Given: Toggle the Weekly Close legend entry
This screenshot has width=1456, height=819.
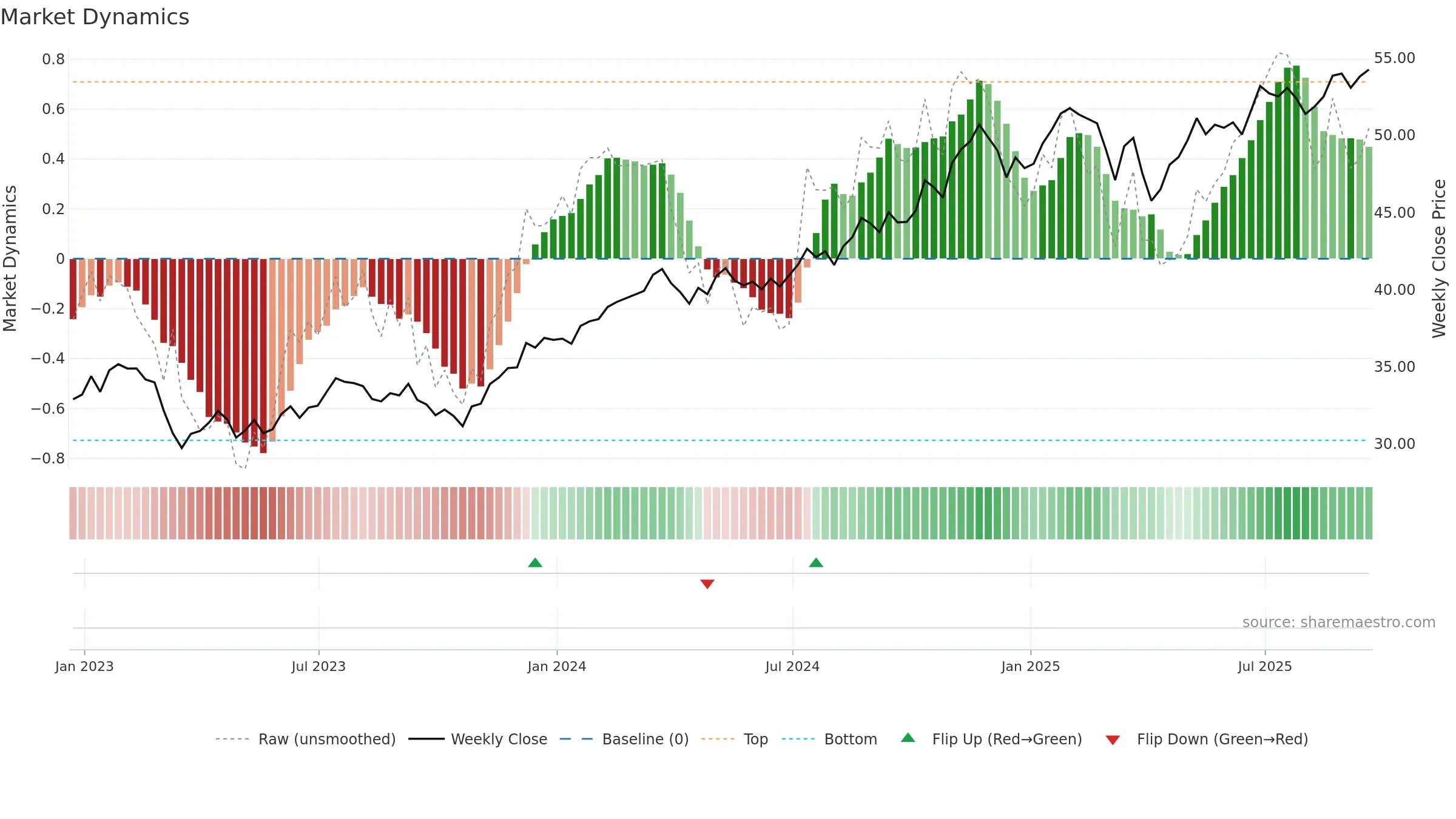Looking at the screenshot, I should pyautogui.click(x=478, y=739).
